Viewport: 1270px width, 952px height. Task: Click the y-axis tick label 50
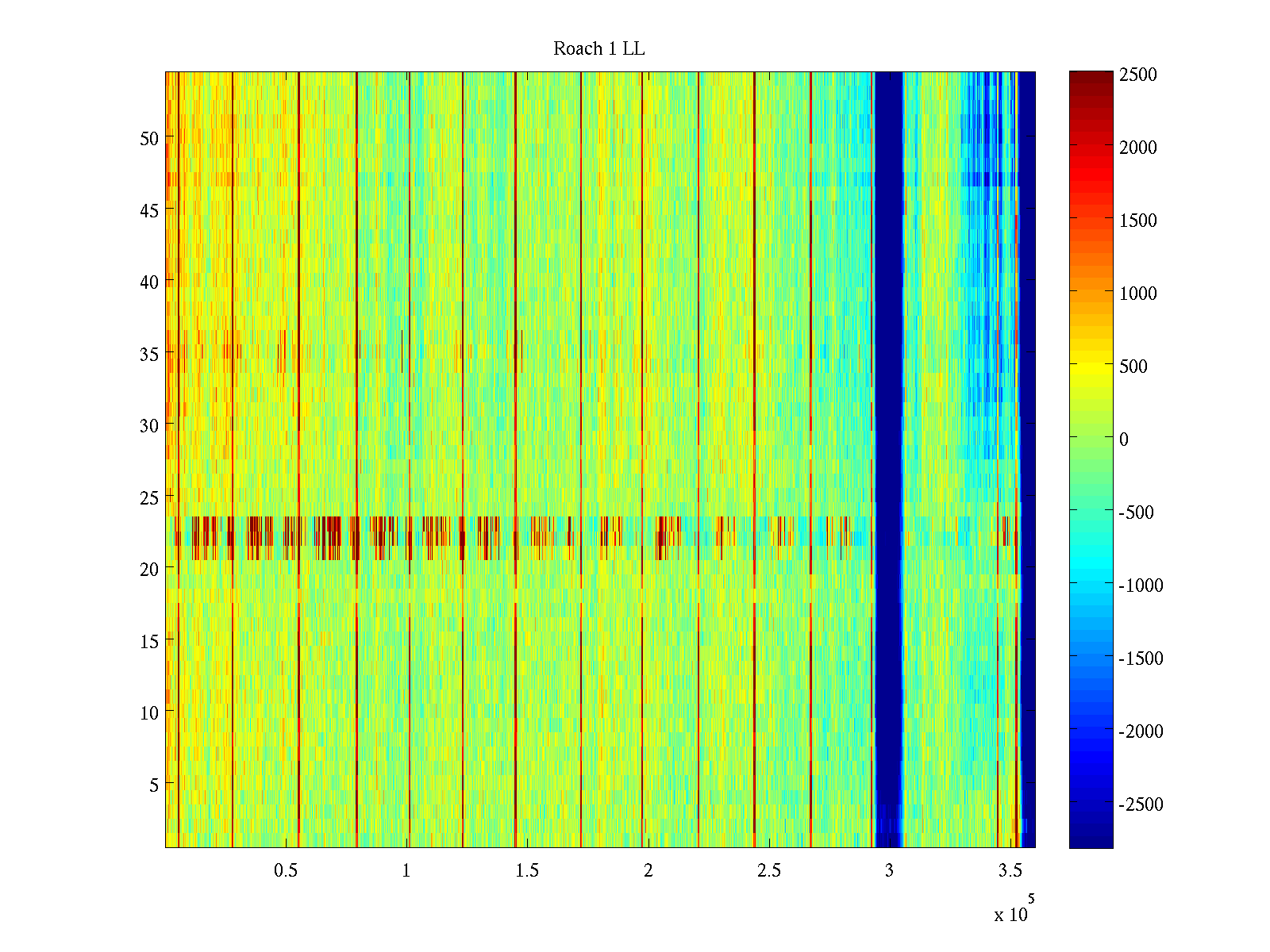point(149,138)
